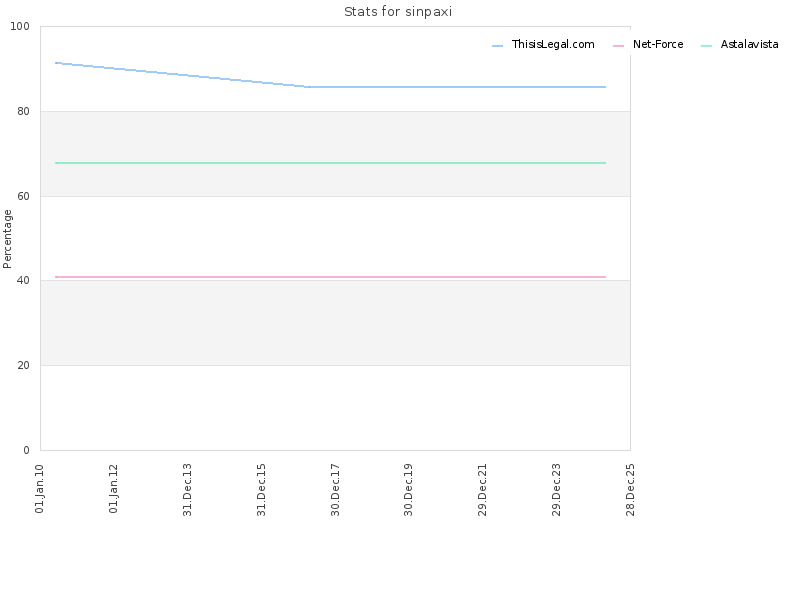Select the 30.Dec.17 x-axis date label
This screenshot has height=600, width=800.
tap(335, 490)
